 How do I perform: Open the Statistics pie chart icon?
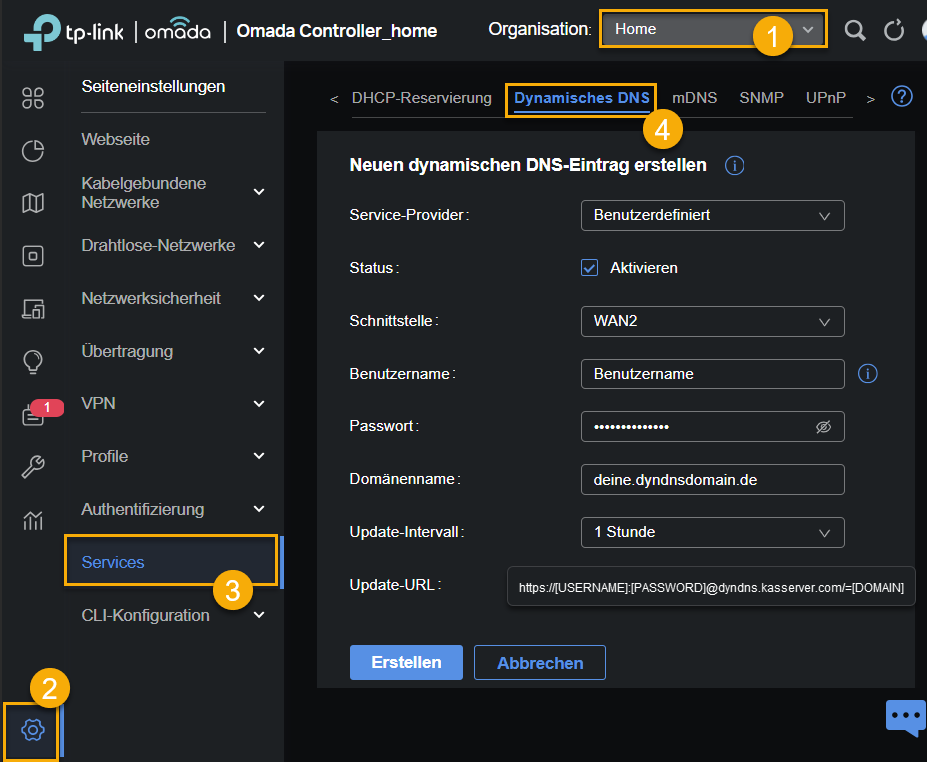(33, 151)
